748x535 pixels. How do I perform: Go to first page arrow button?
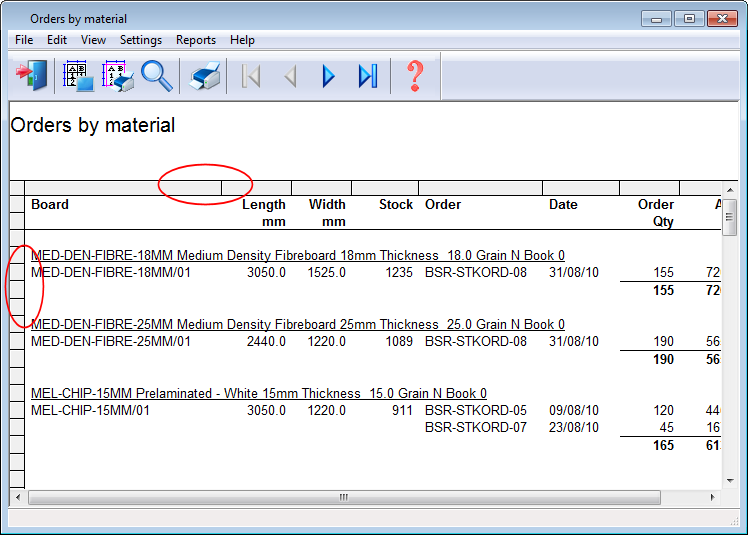tap(251, 76)
